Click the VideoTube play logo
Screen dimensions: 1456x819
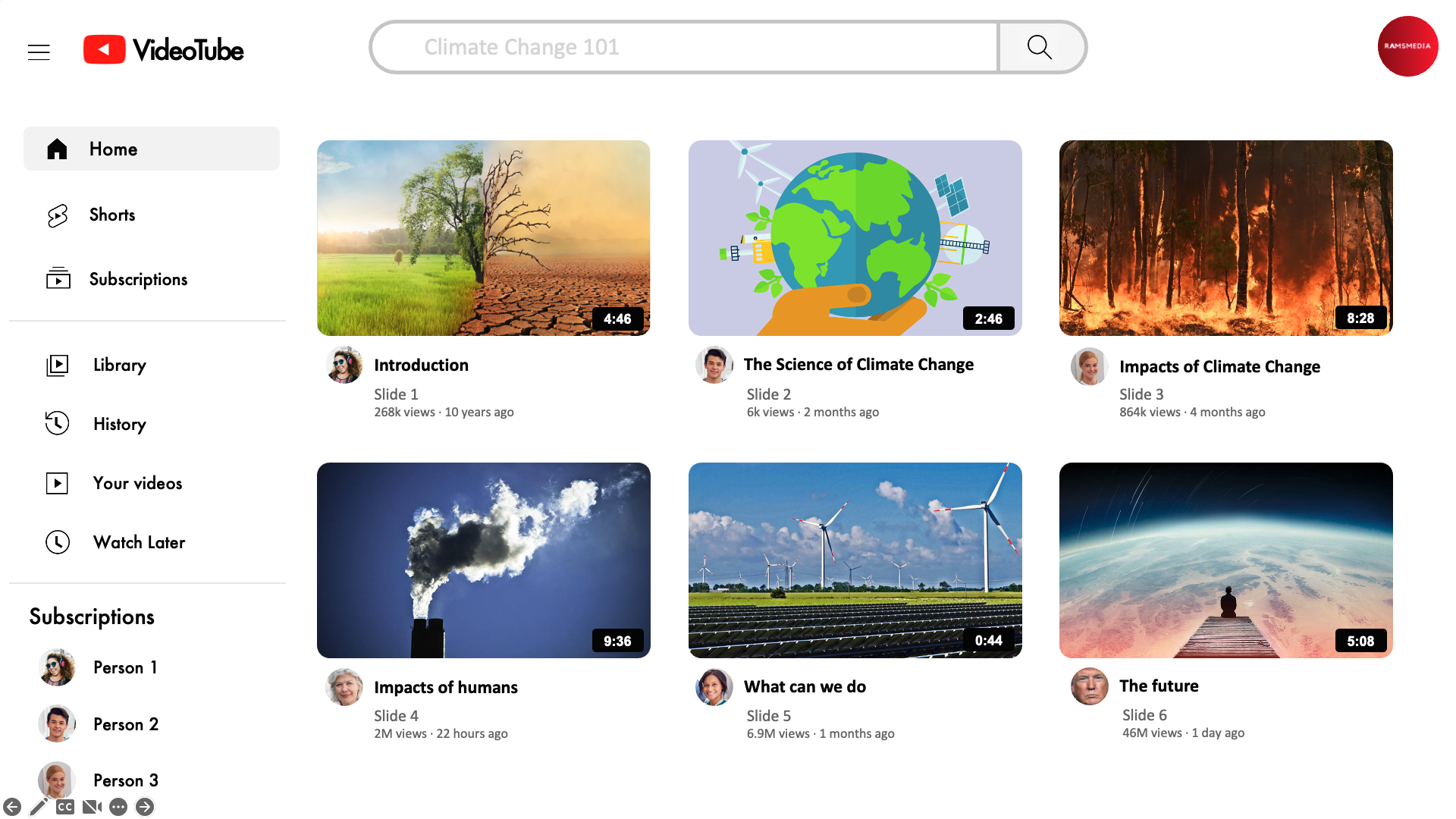point(105,50)
